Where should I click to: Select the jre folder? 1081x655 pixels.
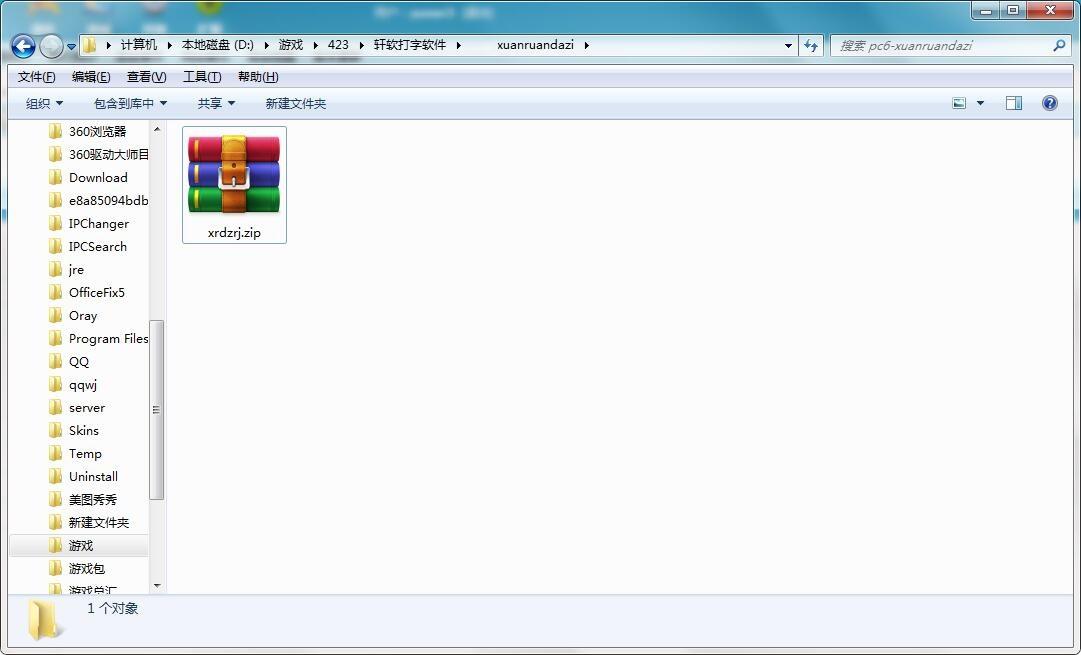pyautogui.click(x=77, y=270)
